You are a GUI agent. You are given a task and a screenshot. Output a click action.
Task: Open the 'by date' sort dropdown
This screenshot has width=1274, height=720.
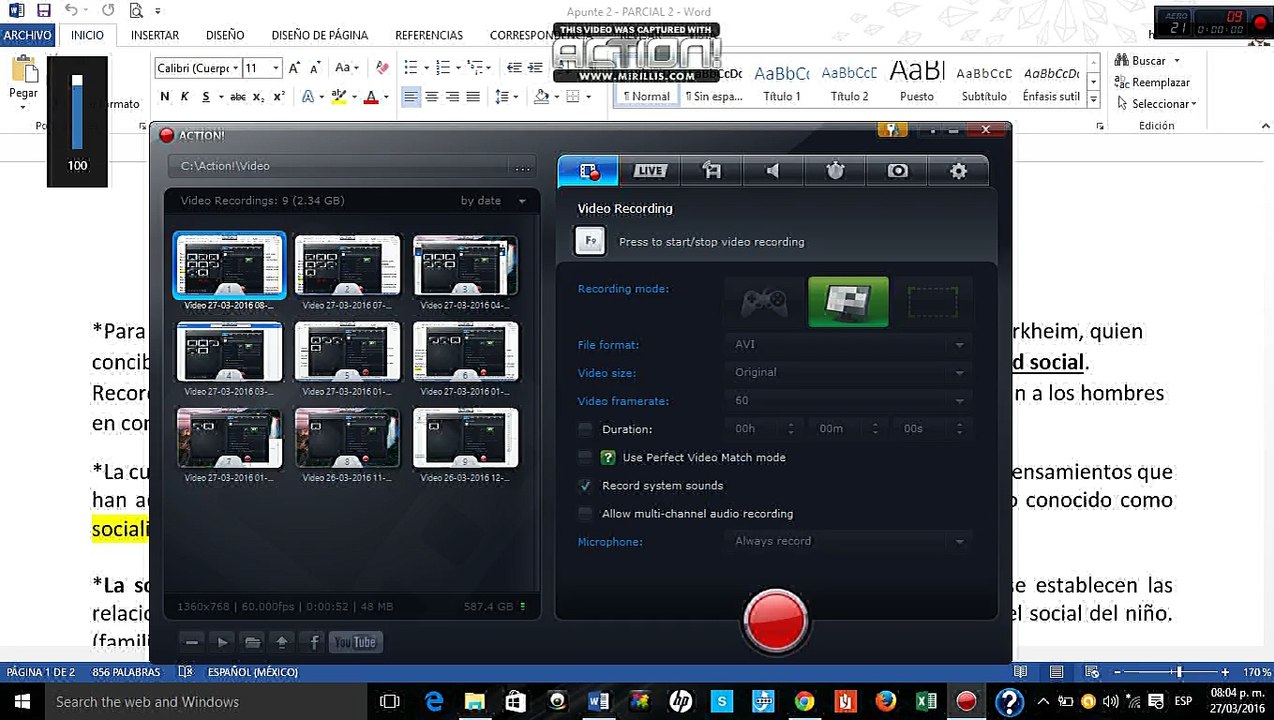493,201
